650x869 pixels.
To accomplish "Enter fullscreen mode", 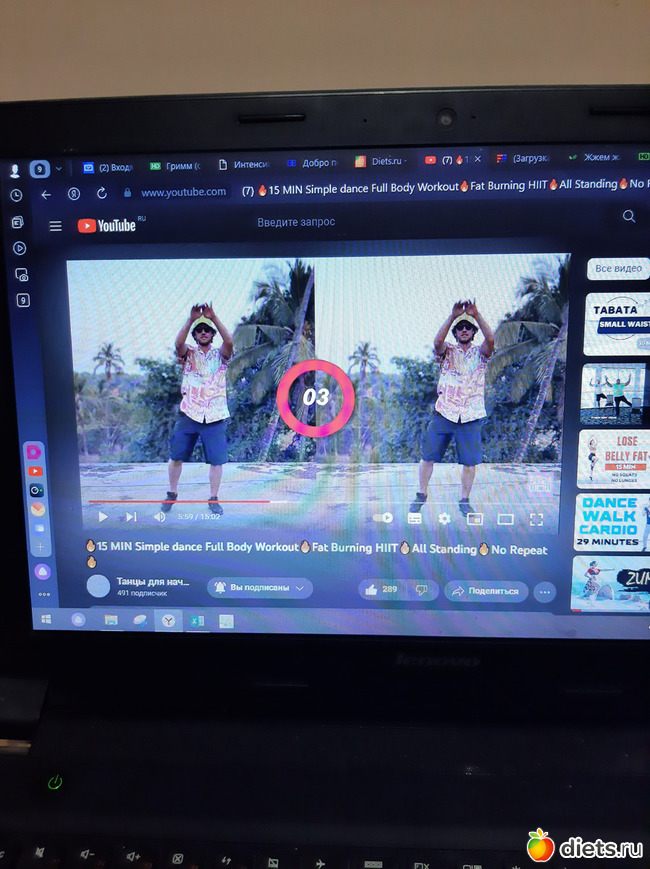I will [x=536, y=519].
